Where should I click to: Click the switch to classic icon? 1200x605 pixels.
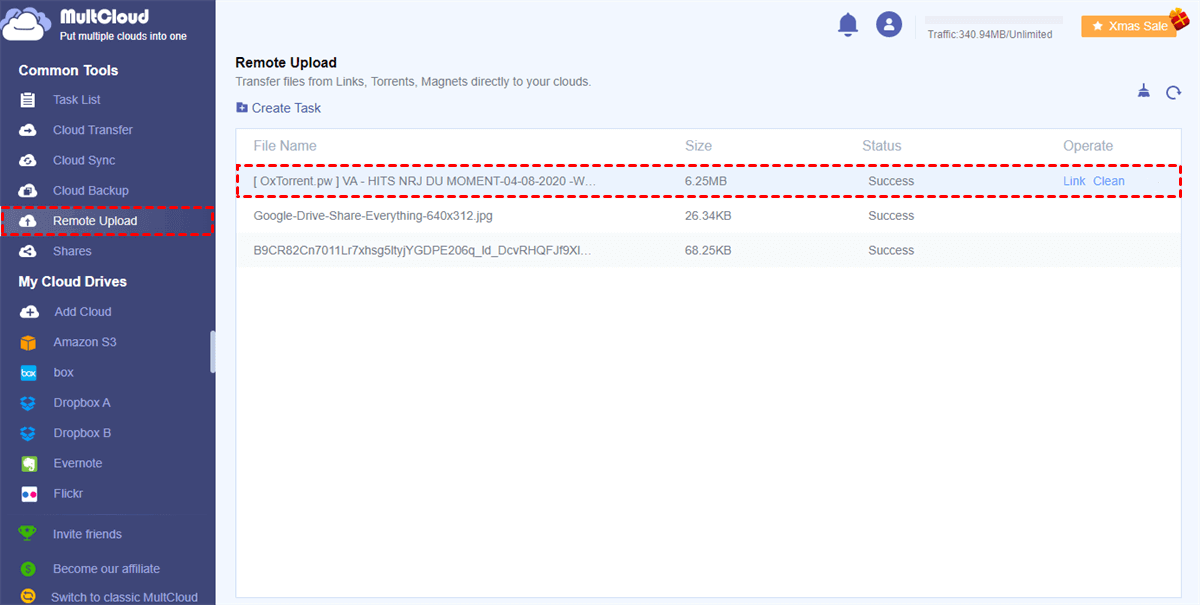click(29, 597)
